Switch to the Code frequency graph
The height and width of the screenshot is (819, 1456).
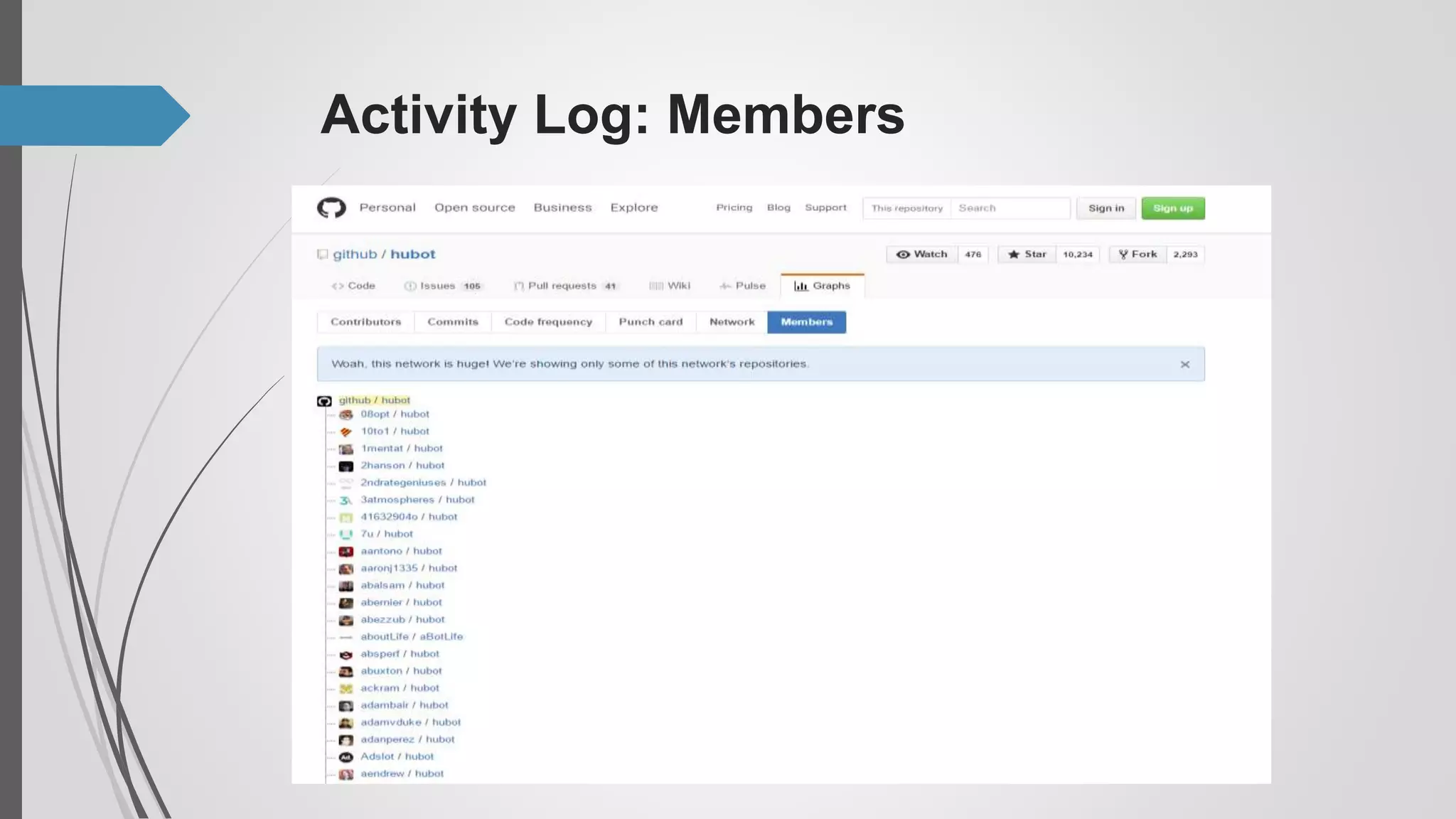(548, 322)
